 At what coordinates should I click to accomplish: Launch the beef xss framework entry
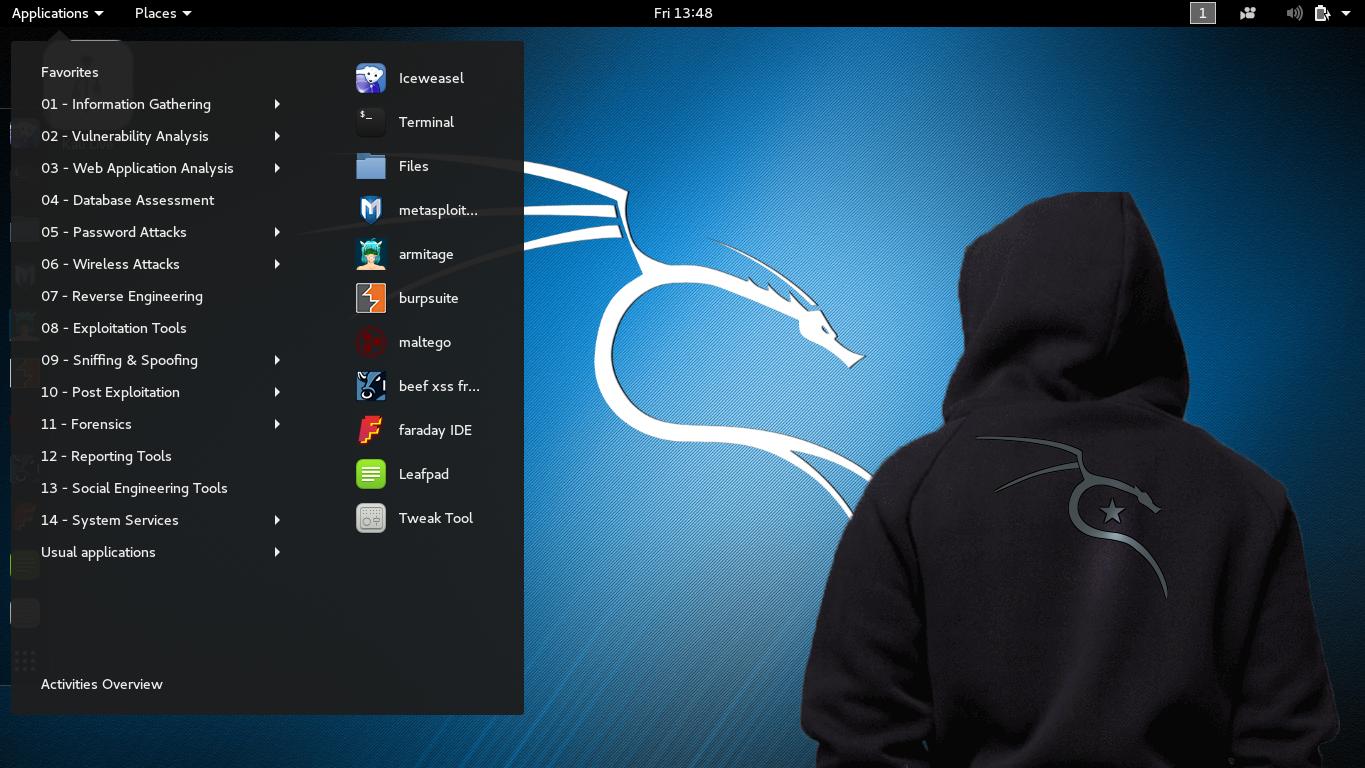418,386
